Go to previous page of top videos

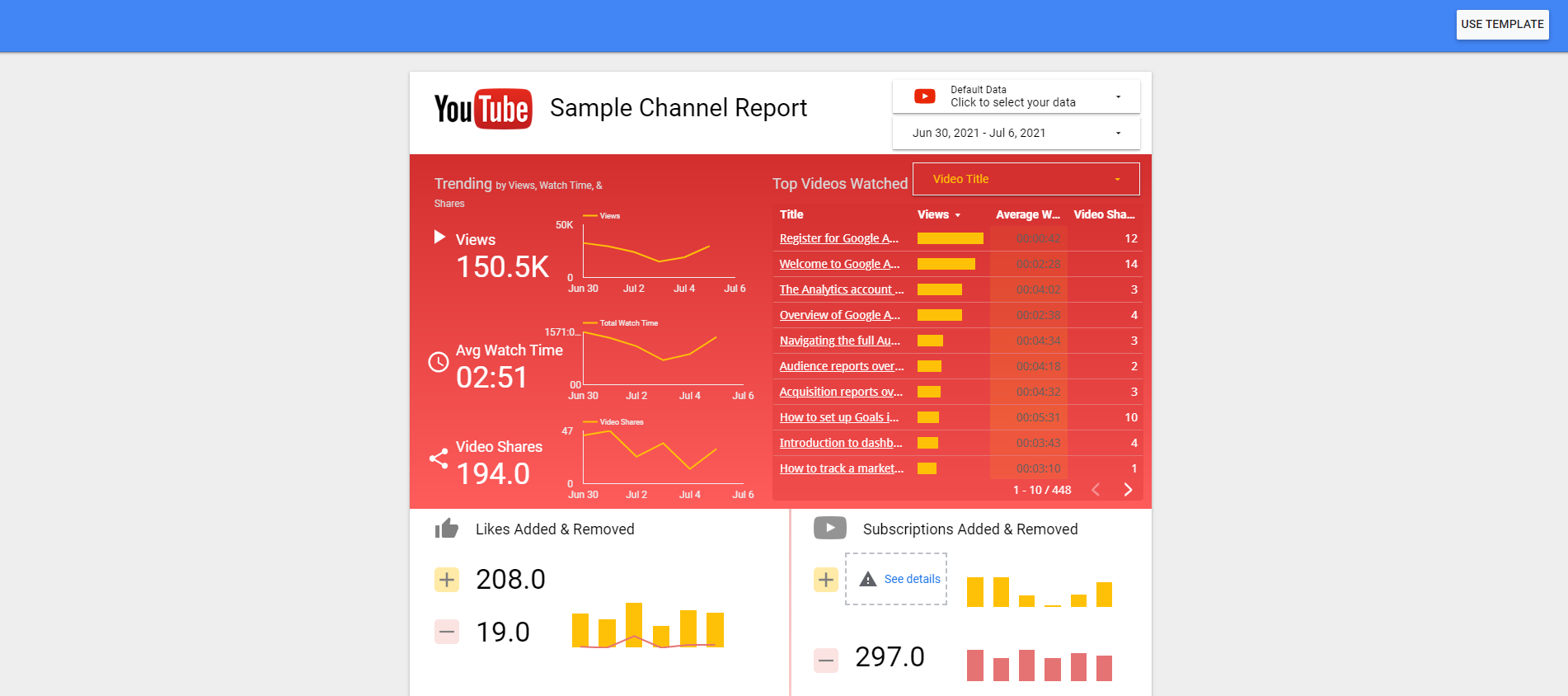[1096, 490]
